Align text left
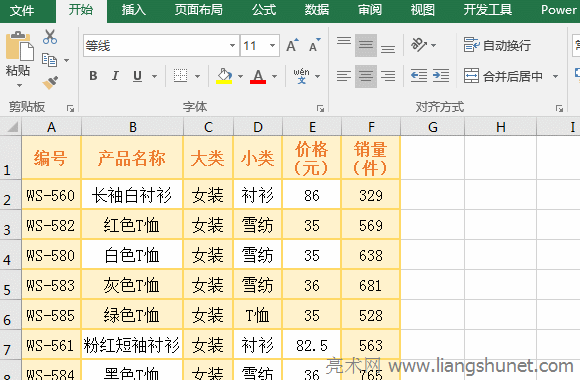Image resolution: width=580 pixels, height=380 pixels. [x=344, y=76]
